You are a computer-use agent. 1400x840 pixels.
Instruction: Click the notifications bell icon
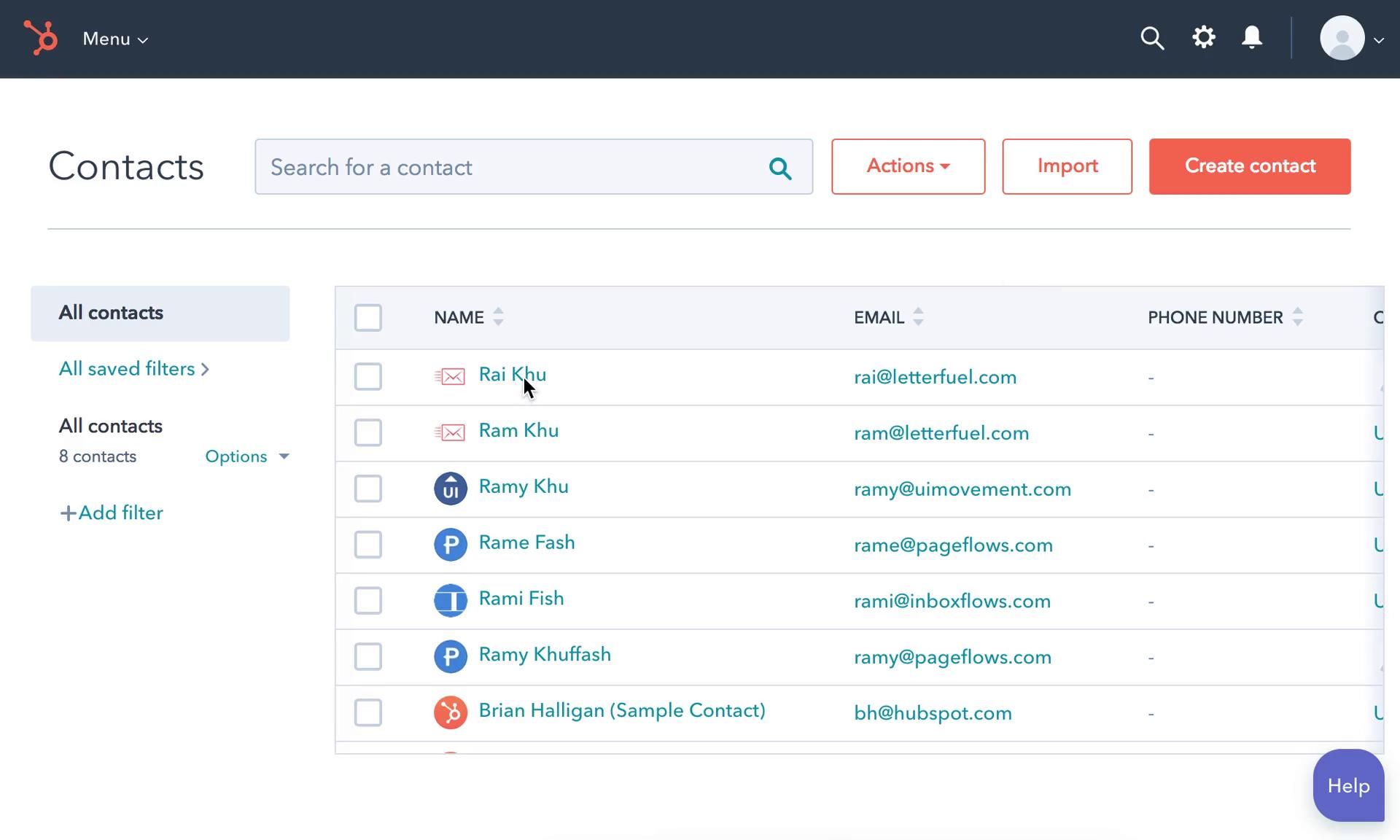[1253, 38]
